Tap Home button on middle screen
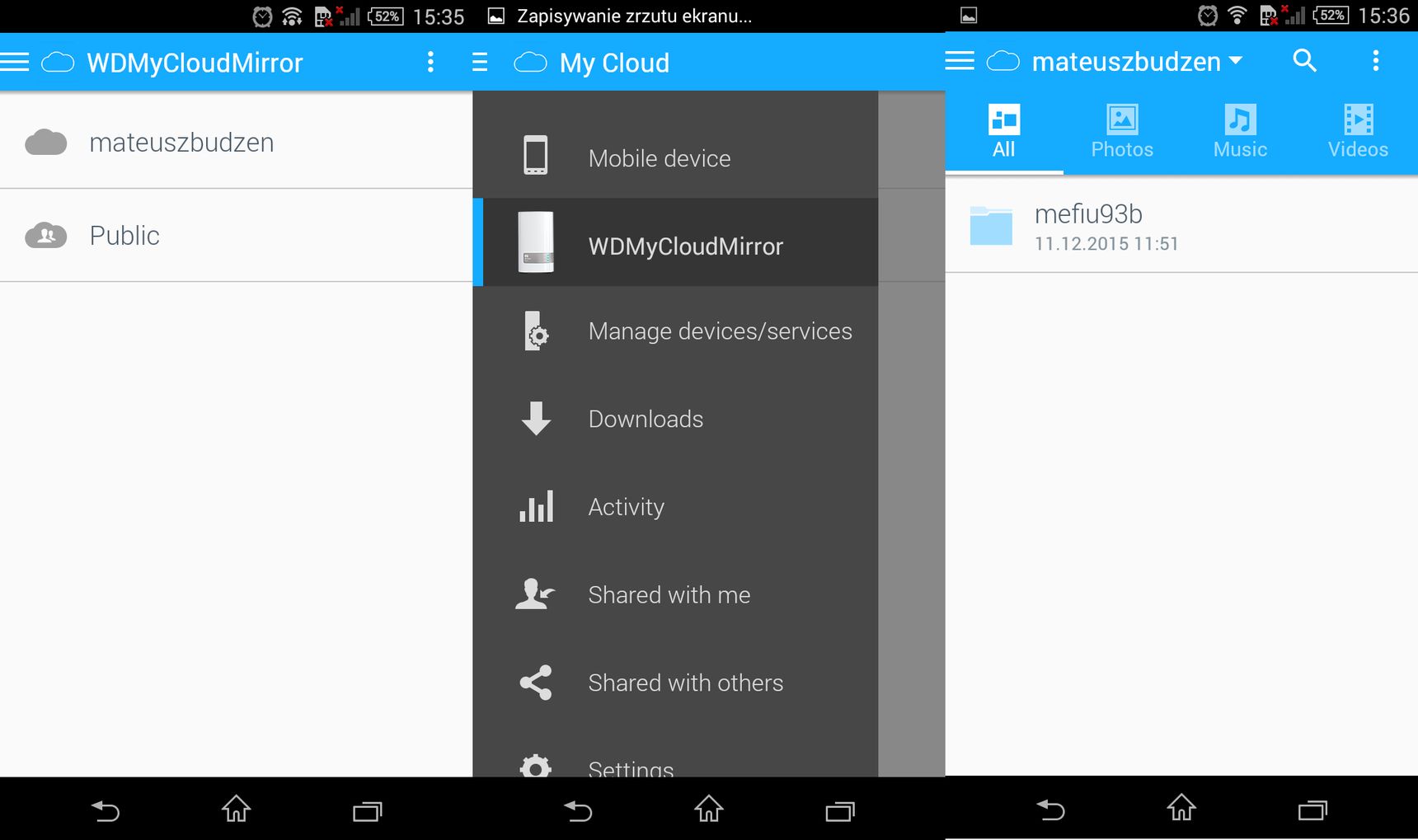This screenshot has width=1418, height=840. (709, 809)
